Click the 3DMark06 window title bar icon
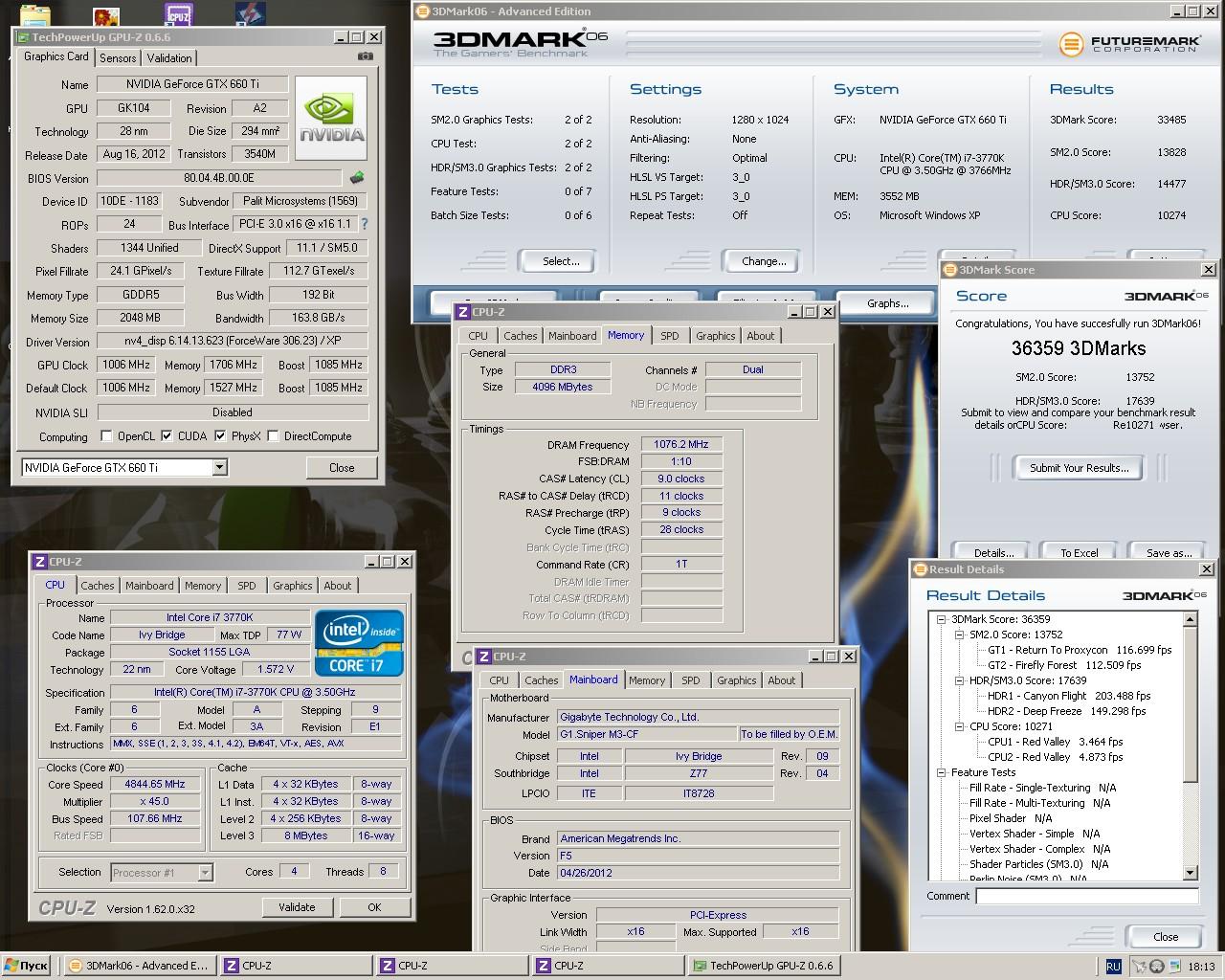The image size is (1225, 980). click(x=424, y=11)
